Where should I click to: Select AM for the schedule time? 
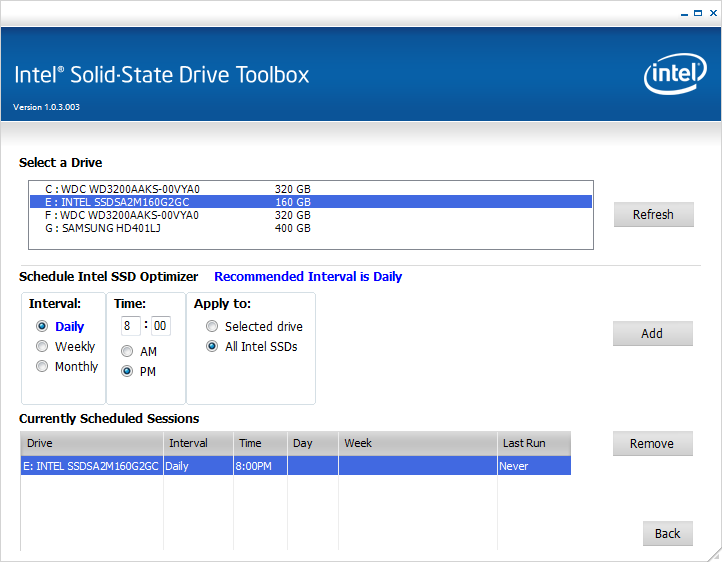[x=127, y=352]
